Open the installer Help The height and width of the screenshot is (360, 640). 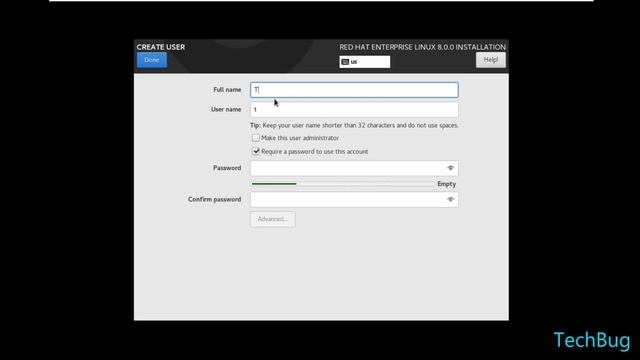pos(491,60)
